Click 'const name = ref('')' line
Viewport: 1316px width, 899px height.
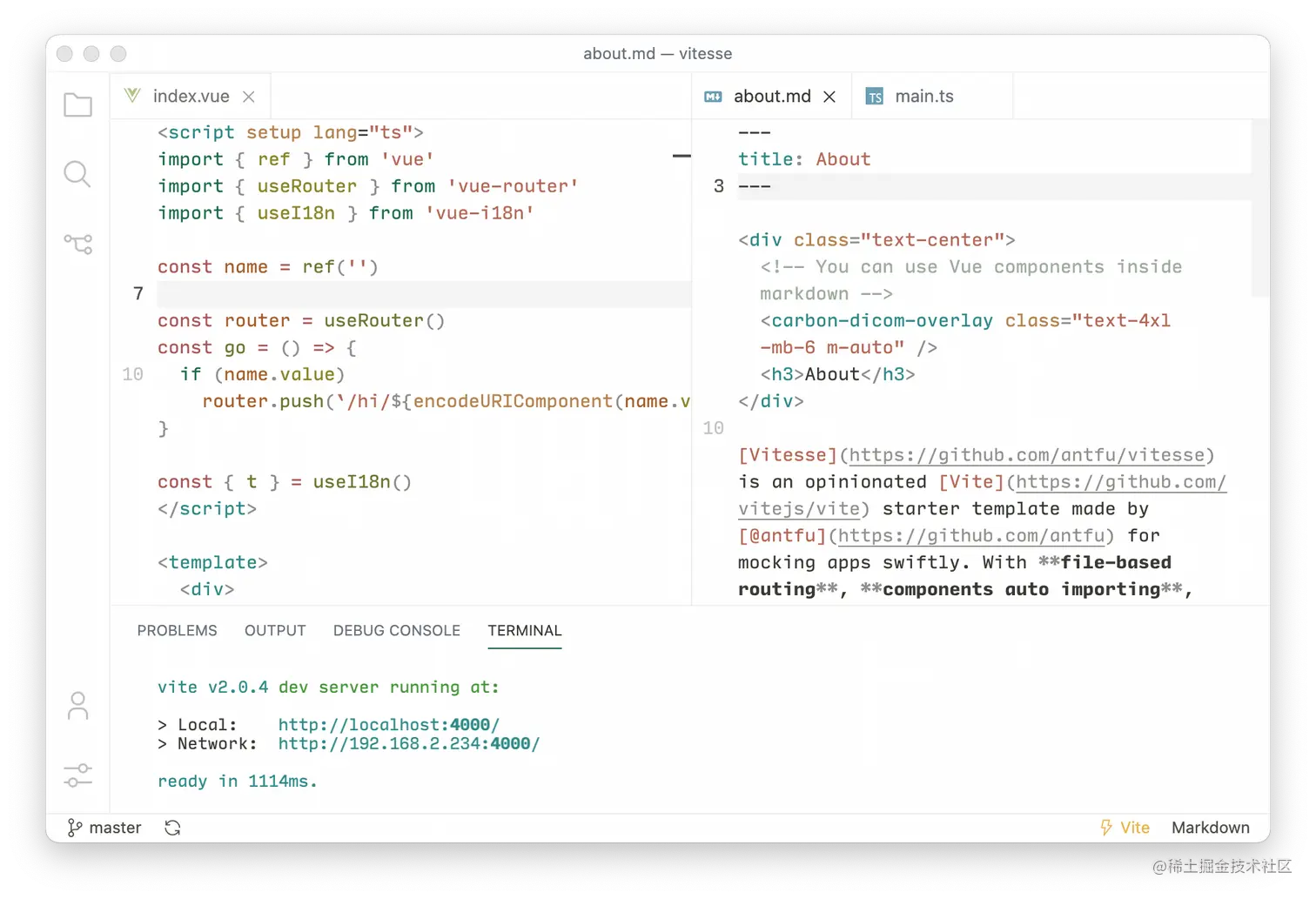pos(268,267)
